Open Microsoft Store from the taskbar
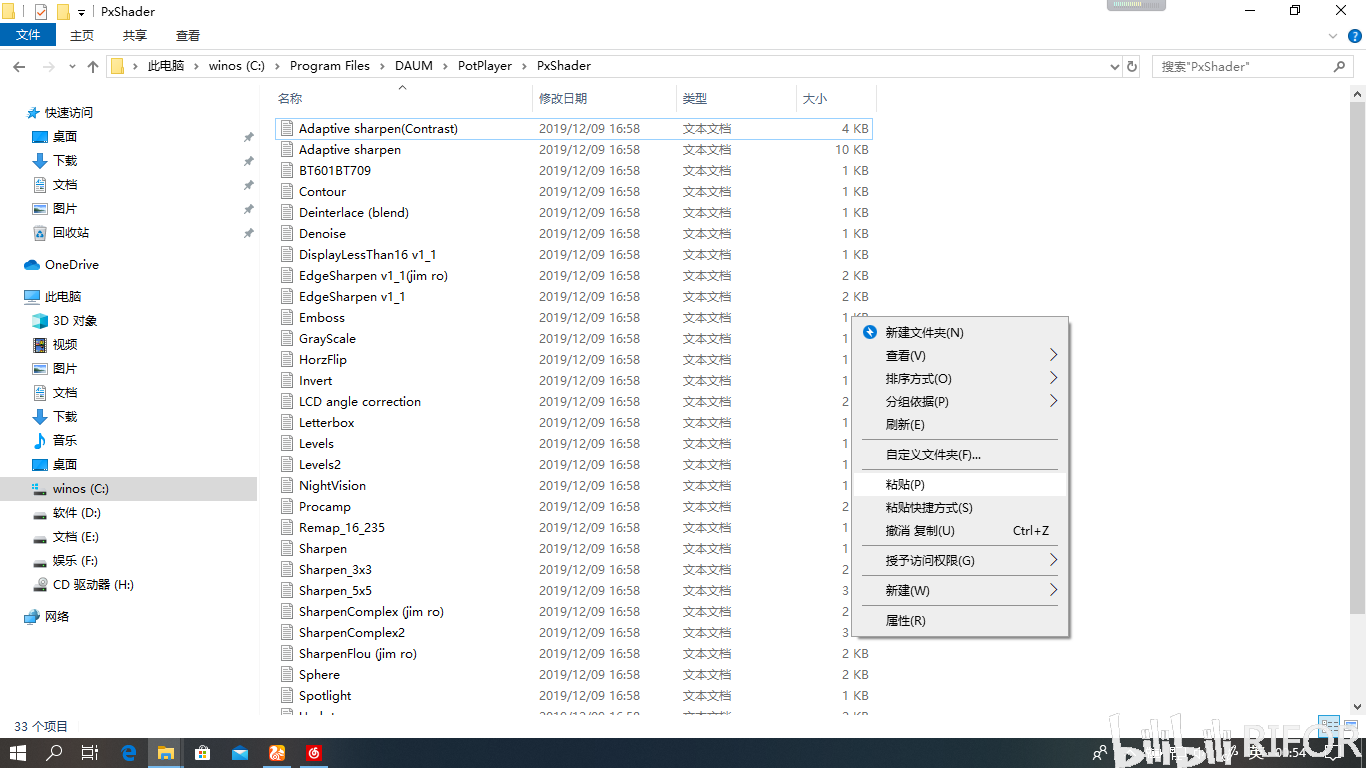The height and width of the screenshot is (768, 1366). point(203,753)
